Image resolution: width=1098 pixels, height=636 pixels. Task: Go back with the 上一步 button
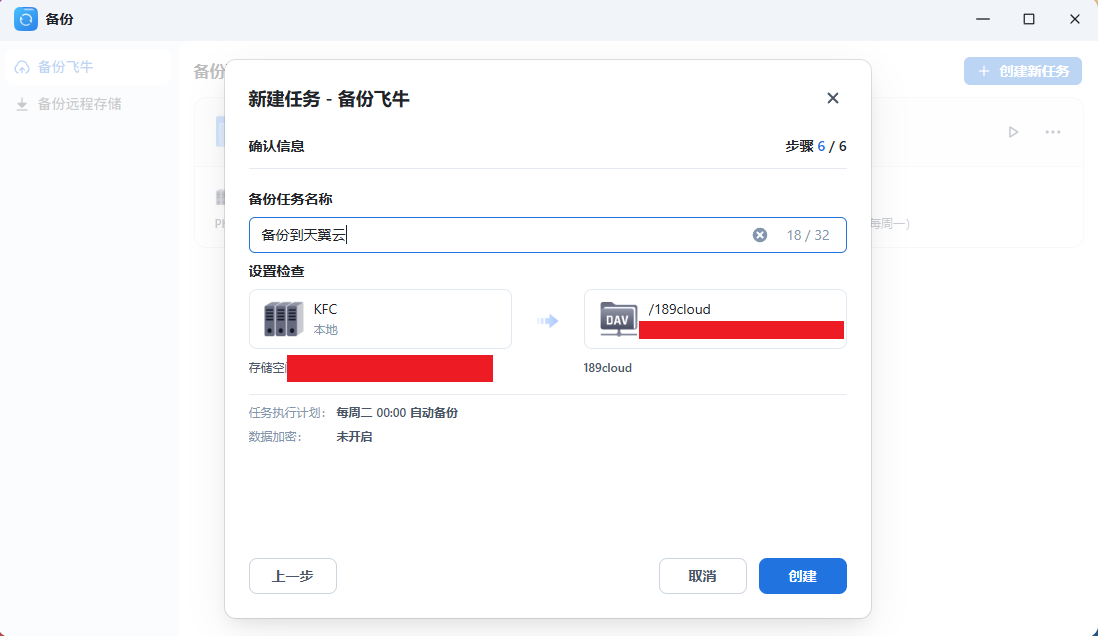293,576
